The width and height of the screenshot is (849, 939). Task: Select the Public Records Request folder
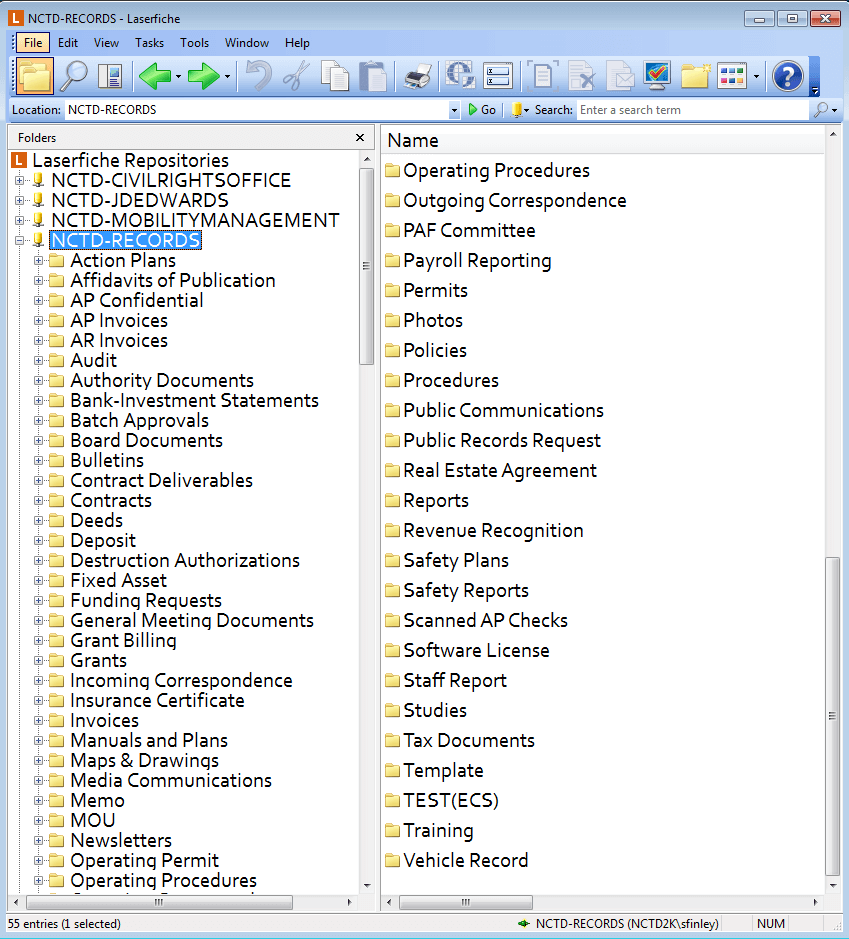click(x=502, y=441)
